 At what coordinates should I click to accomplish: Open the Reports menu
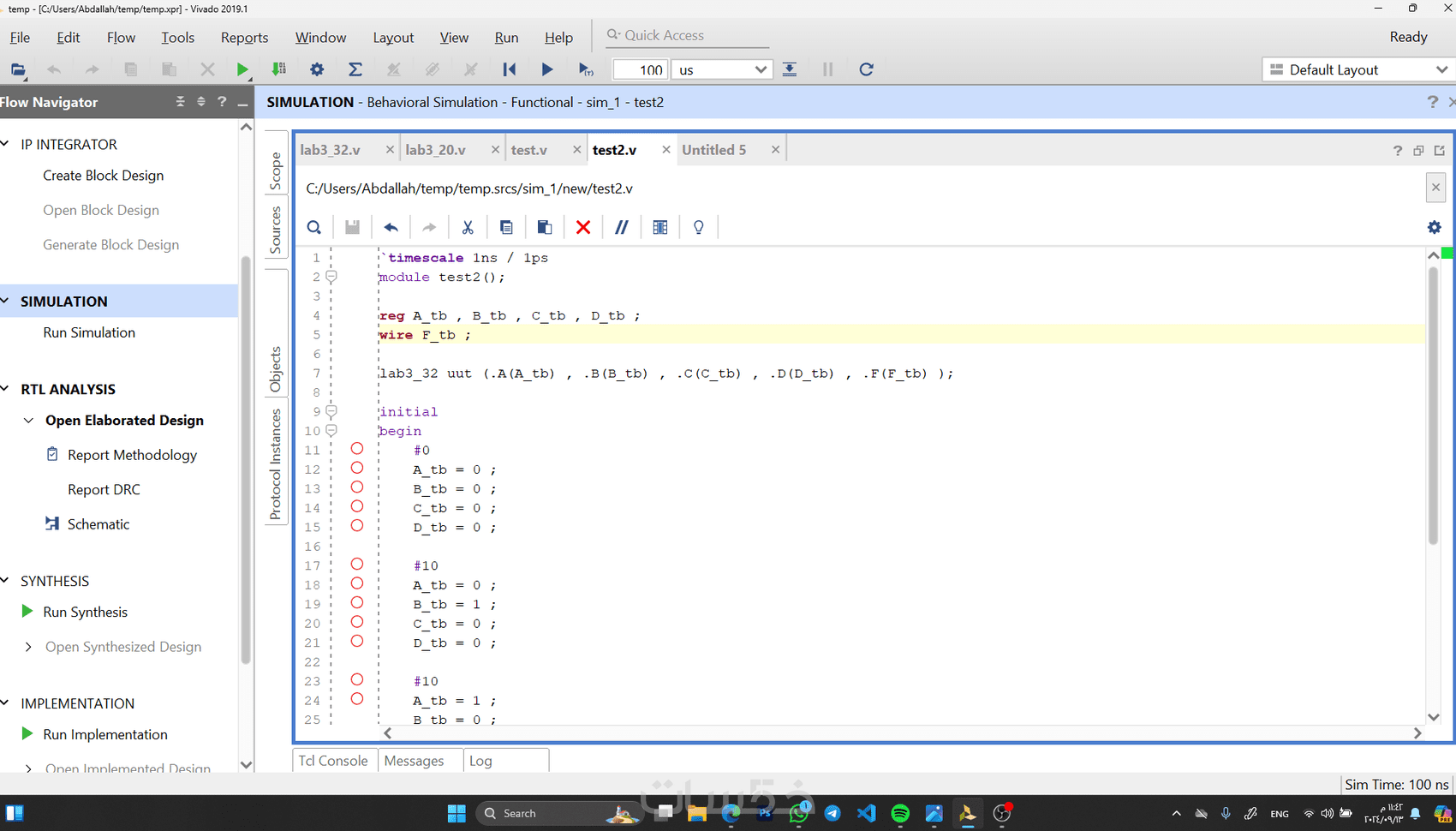point(244,38)
